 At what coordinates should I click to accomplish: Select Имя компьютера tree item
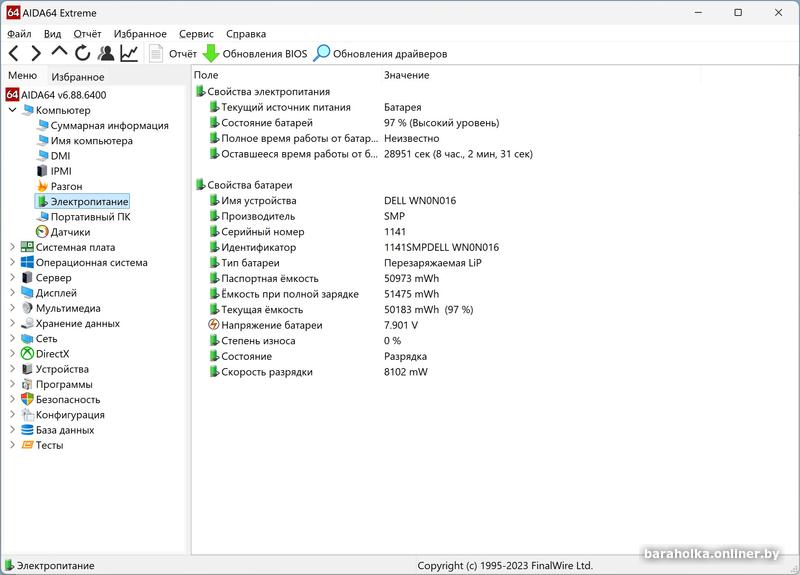coord(91,141)
